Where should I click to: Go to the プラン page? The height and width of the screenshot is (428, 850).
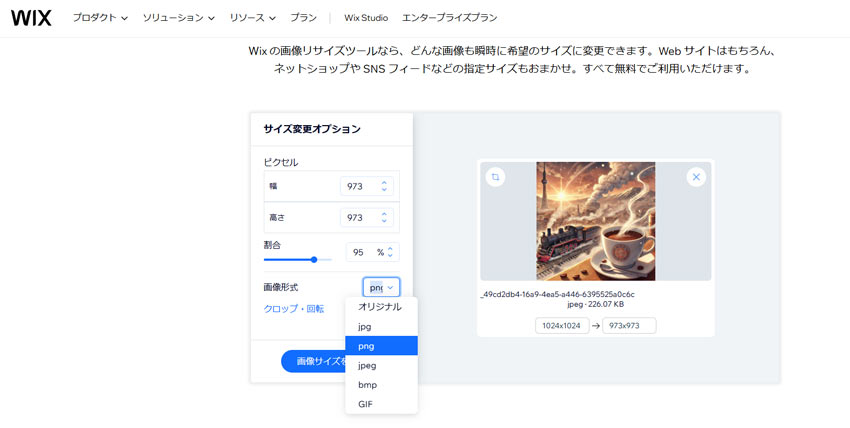[x=303, y=18]
